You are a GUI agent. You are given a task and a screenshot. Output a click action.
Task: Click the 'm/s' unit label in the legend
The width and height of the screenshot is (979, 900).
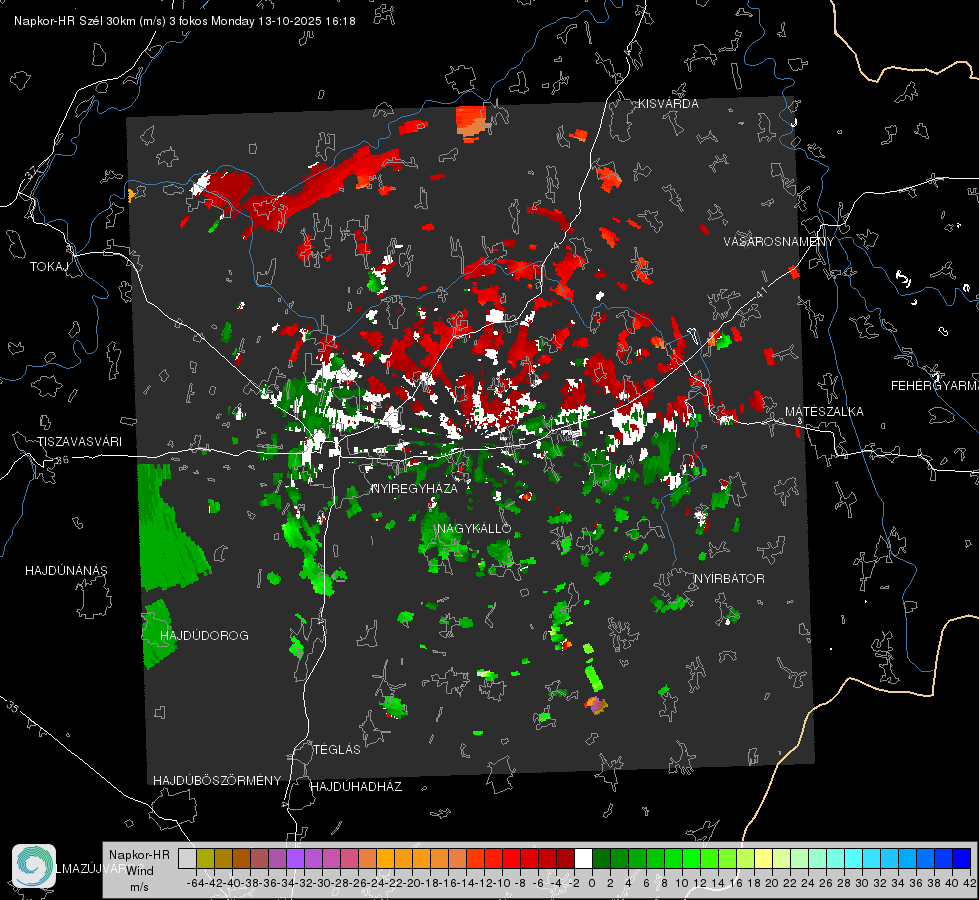[x=139, y=887]
